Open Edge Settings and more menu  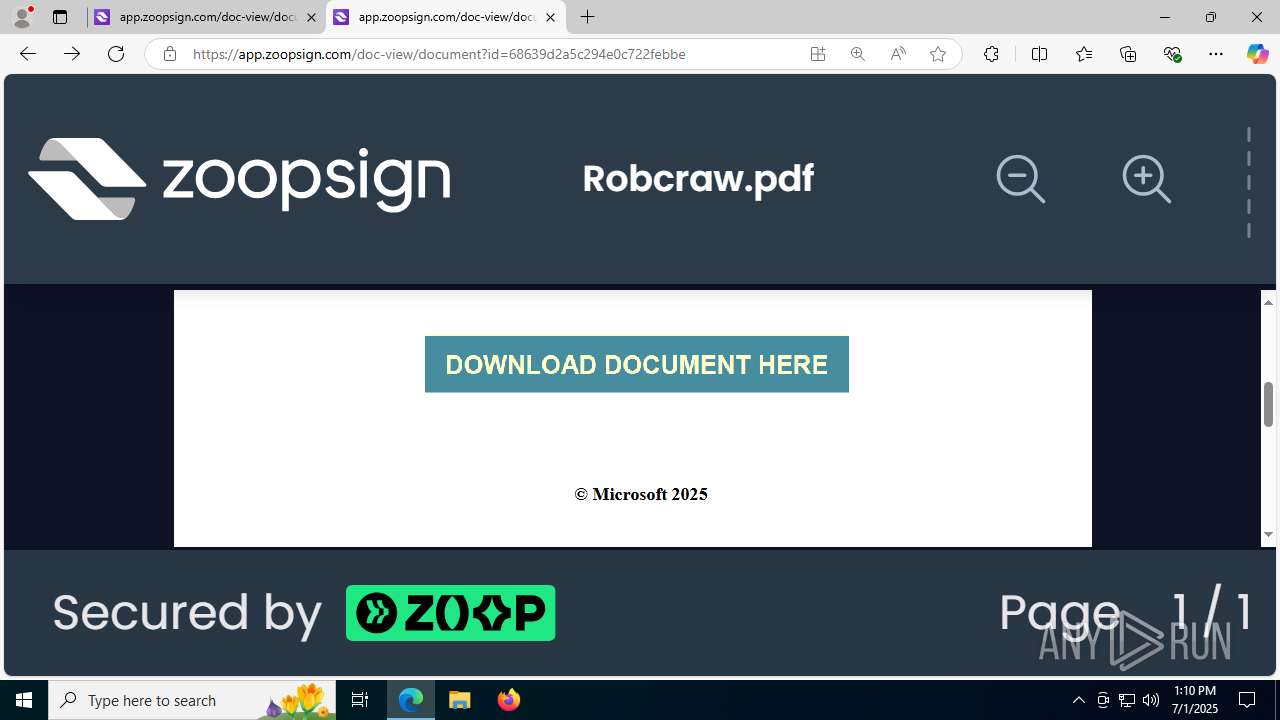(x=1216, y=54)
